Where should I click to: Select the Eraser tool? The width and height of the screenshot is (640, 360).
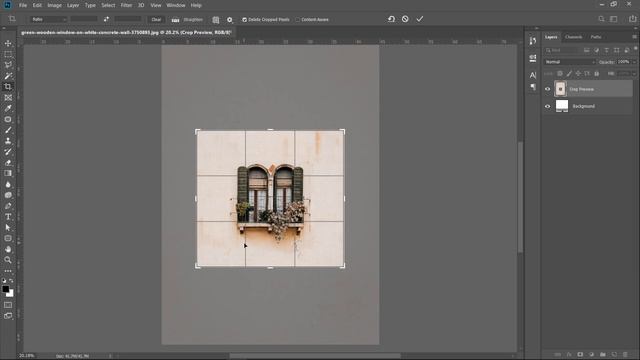click(8, 162)
